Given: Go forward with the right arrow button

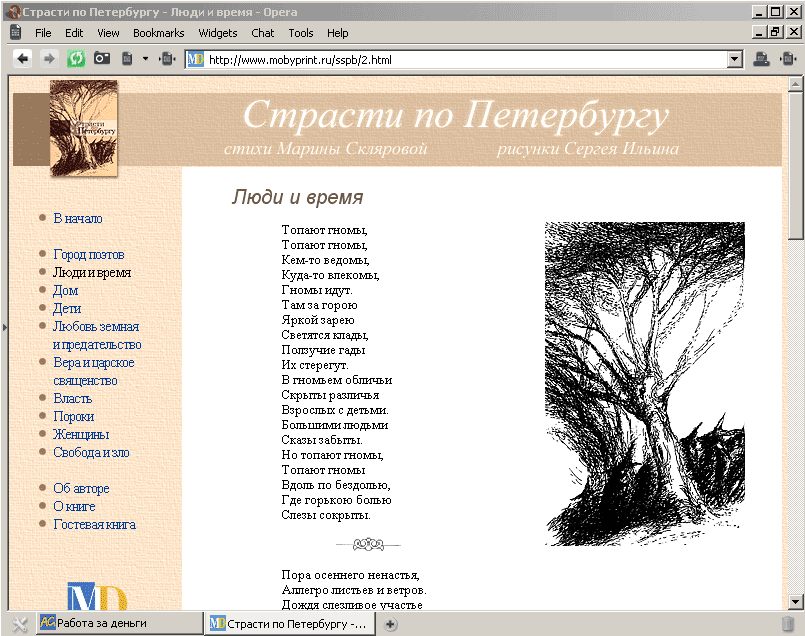Looking at the screenshot, I should pyautogui.click(x=49, y=59).
